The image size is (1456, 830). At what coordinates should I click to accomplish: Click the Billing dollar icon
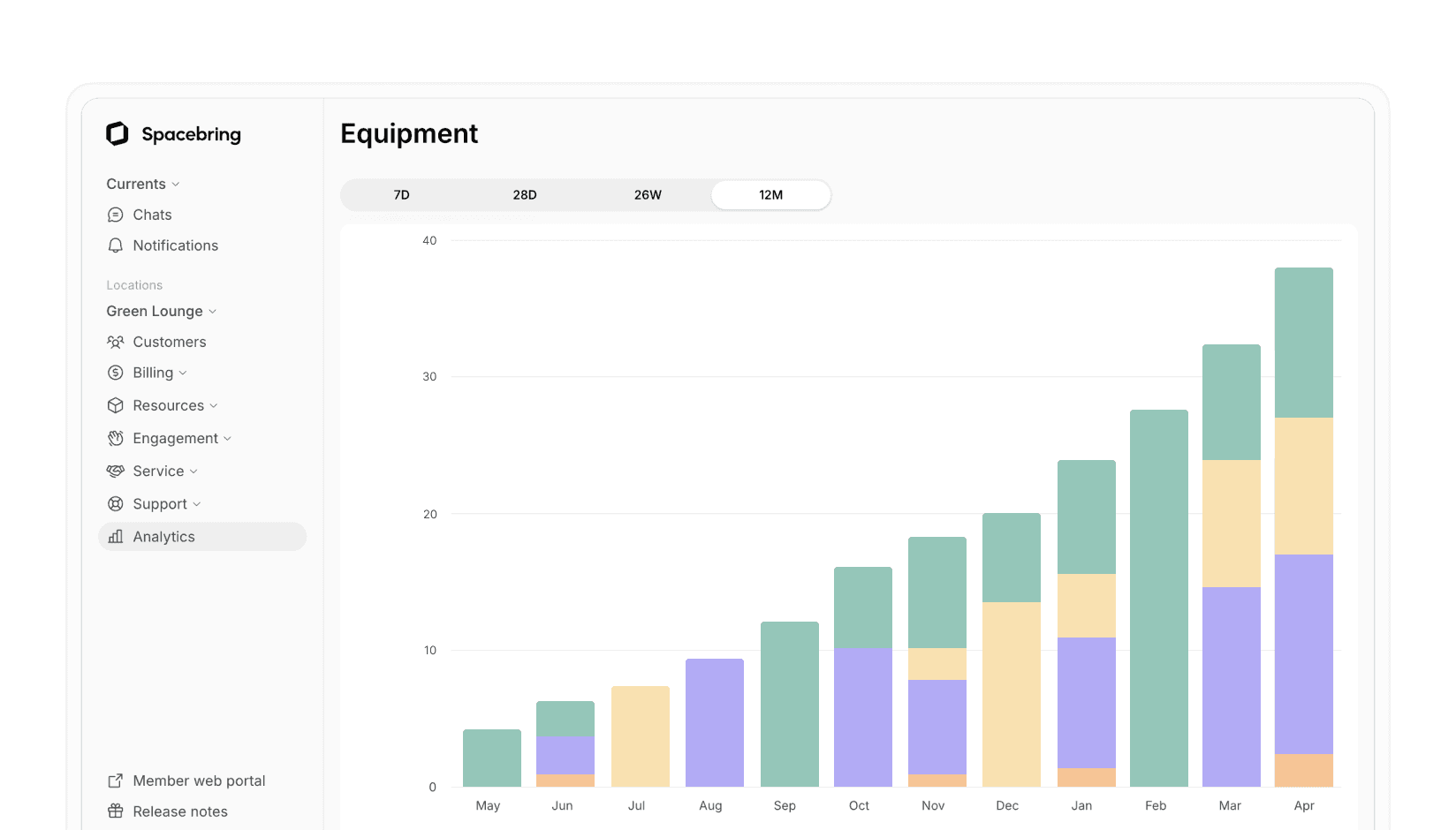(x=116, y=373)
